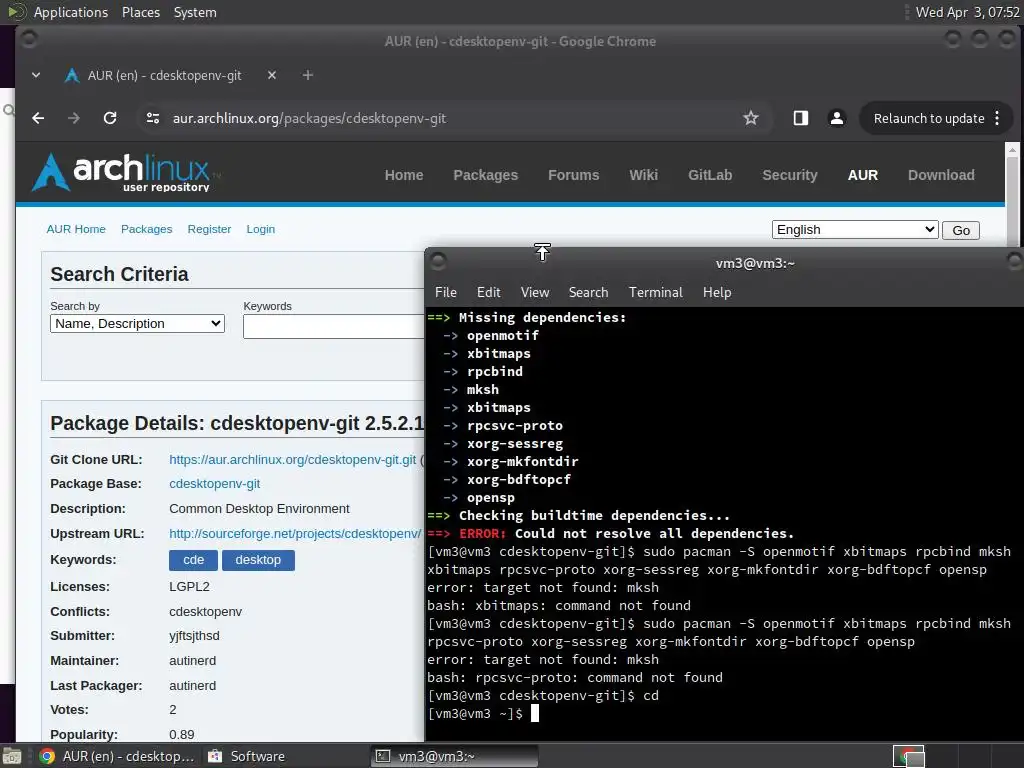Click the Go button
1024x768 pixels.
(961, 231)
